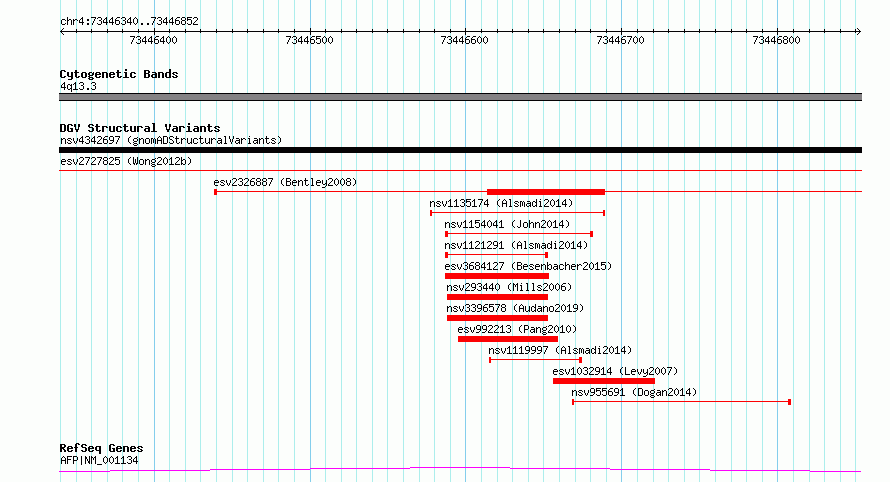Open variant nsv1135174 (Alsmadi2014)

point(501,203)
